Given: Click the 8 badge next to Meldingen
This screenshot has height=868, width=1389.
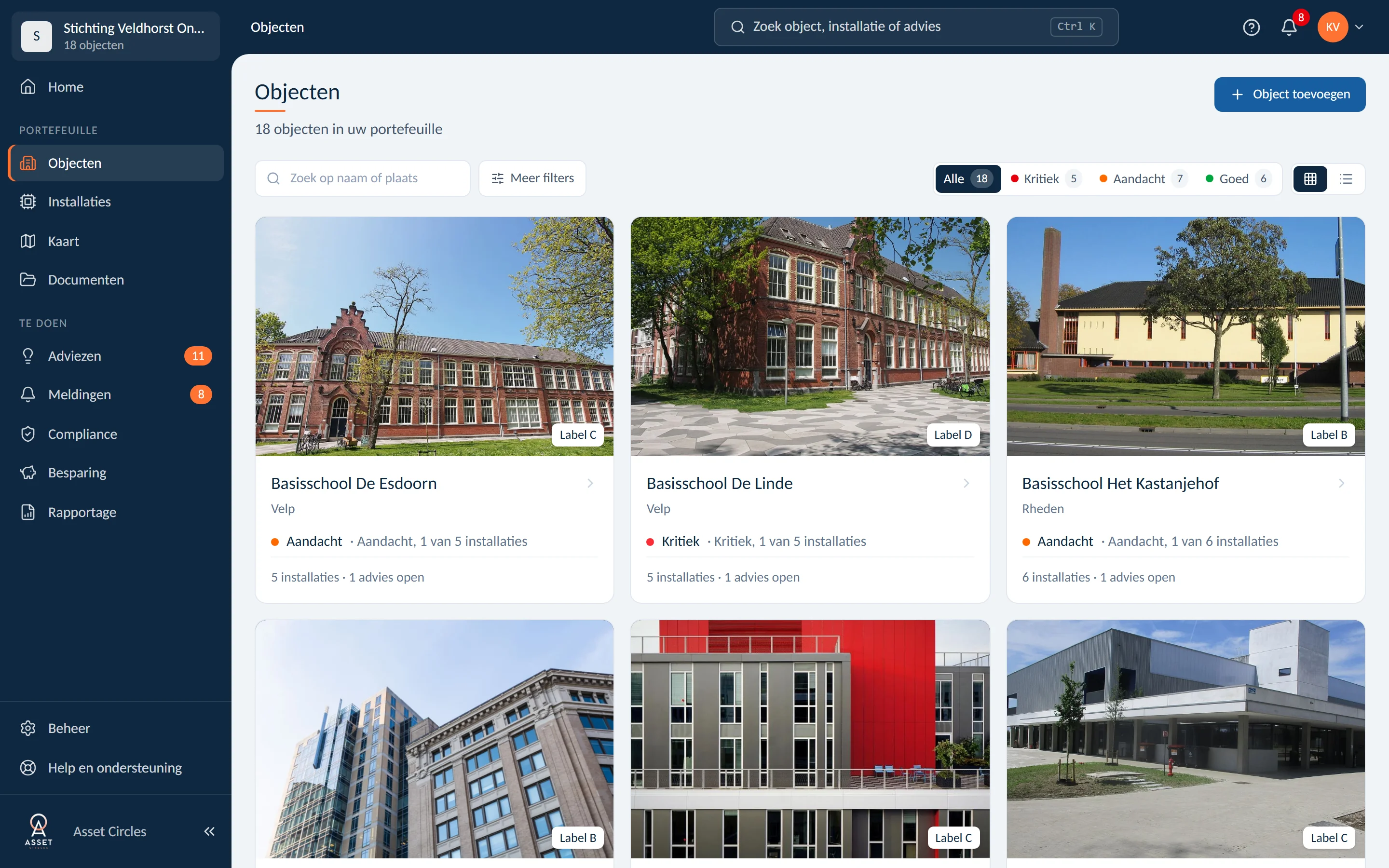Looking at the screenshot, I should pyautogui.click(x=201, y=394).
